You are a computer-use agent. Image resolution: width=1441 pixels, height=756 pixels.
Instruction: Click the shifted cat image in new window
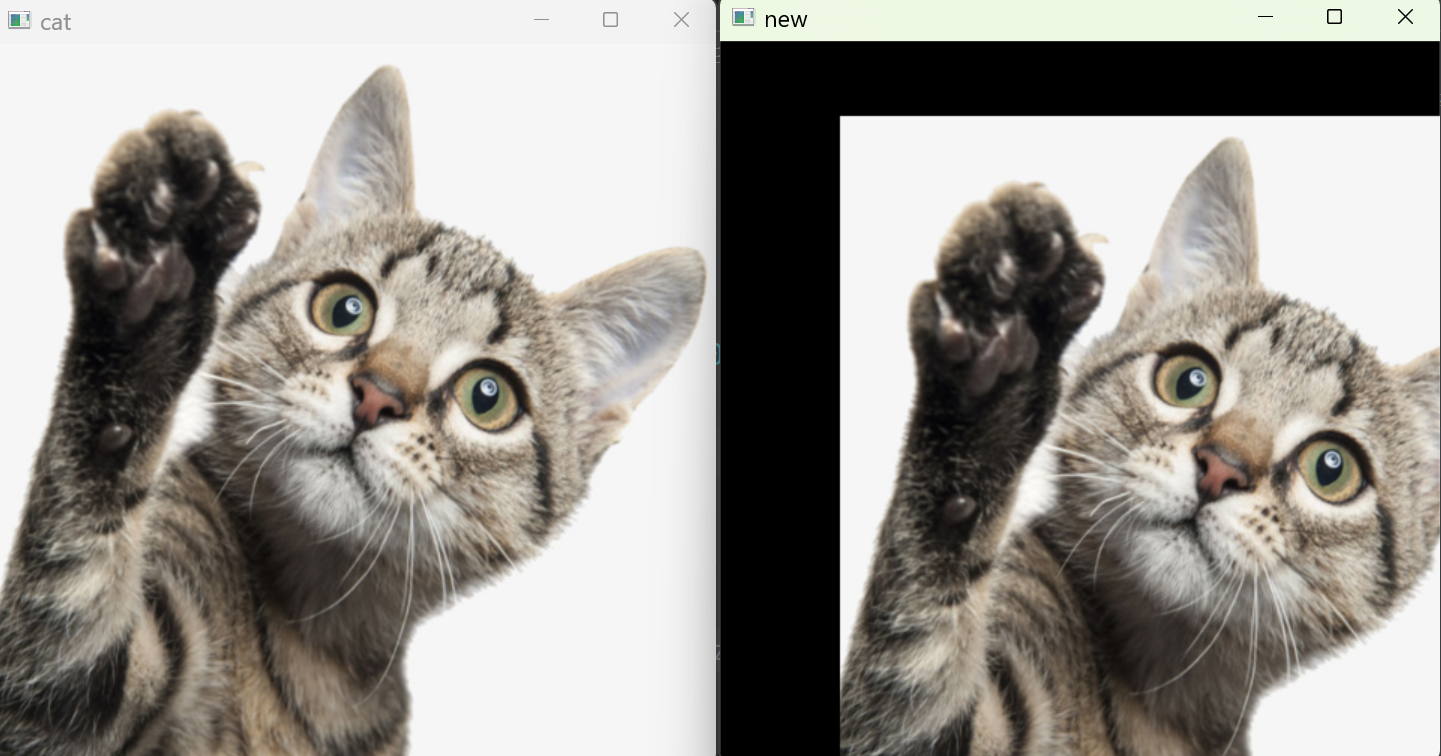1140,436
